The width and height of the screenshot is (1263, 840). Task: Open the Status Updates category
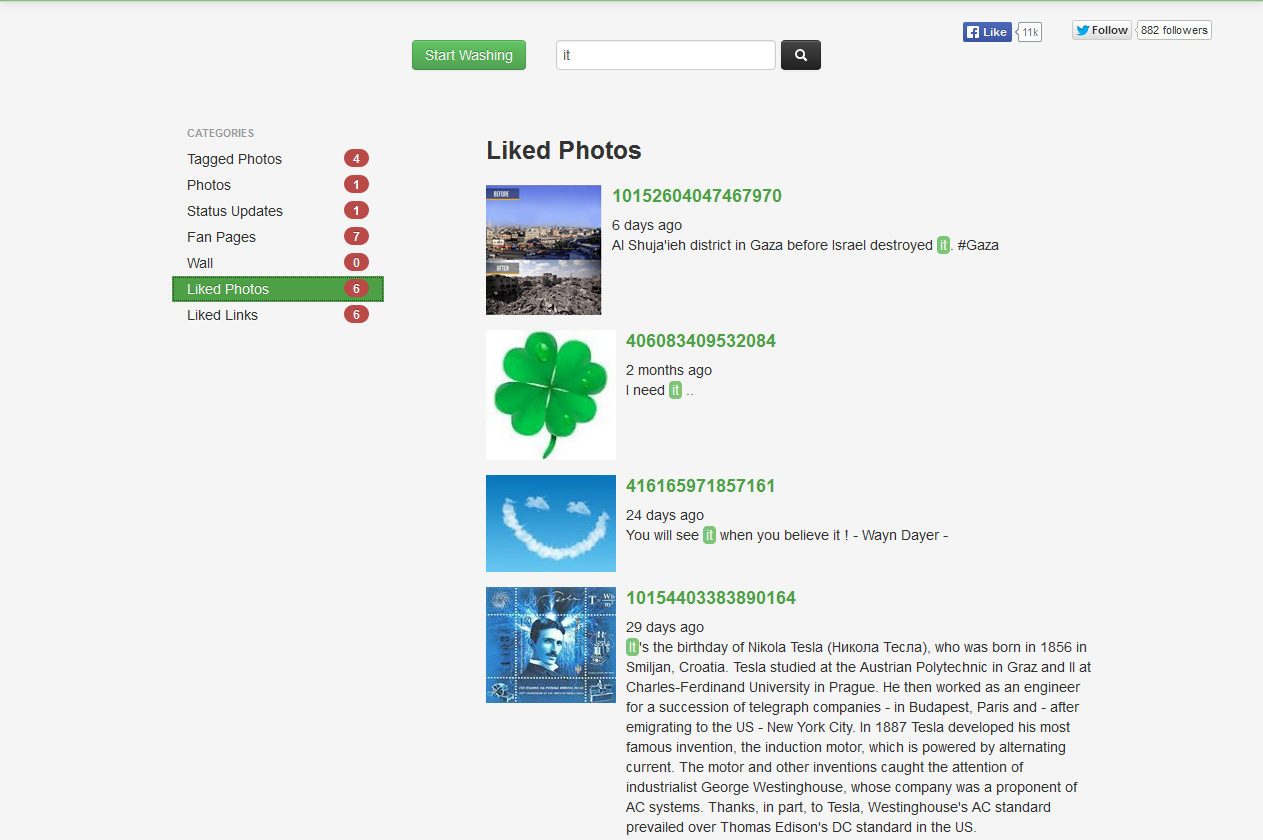(x=235, y=211)
